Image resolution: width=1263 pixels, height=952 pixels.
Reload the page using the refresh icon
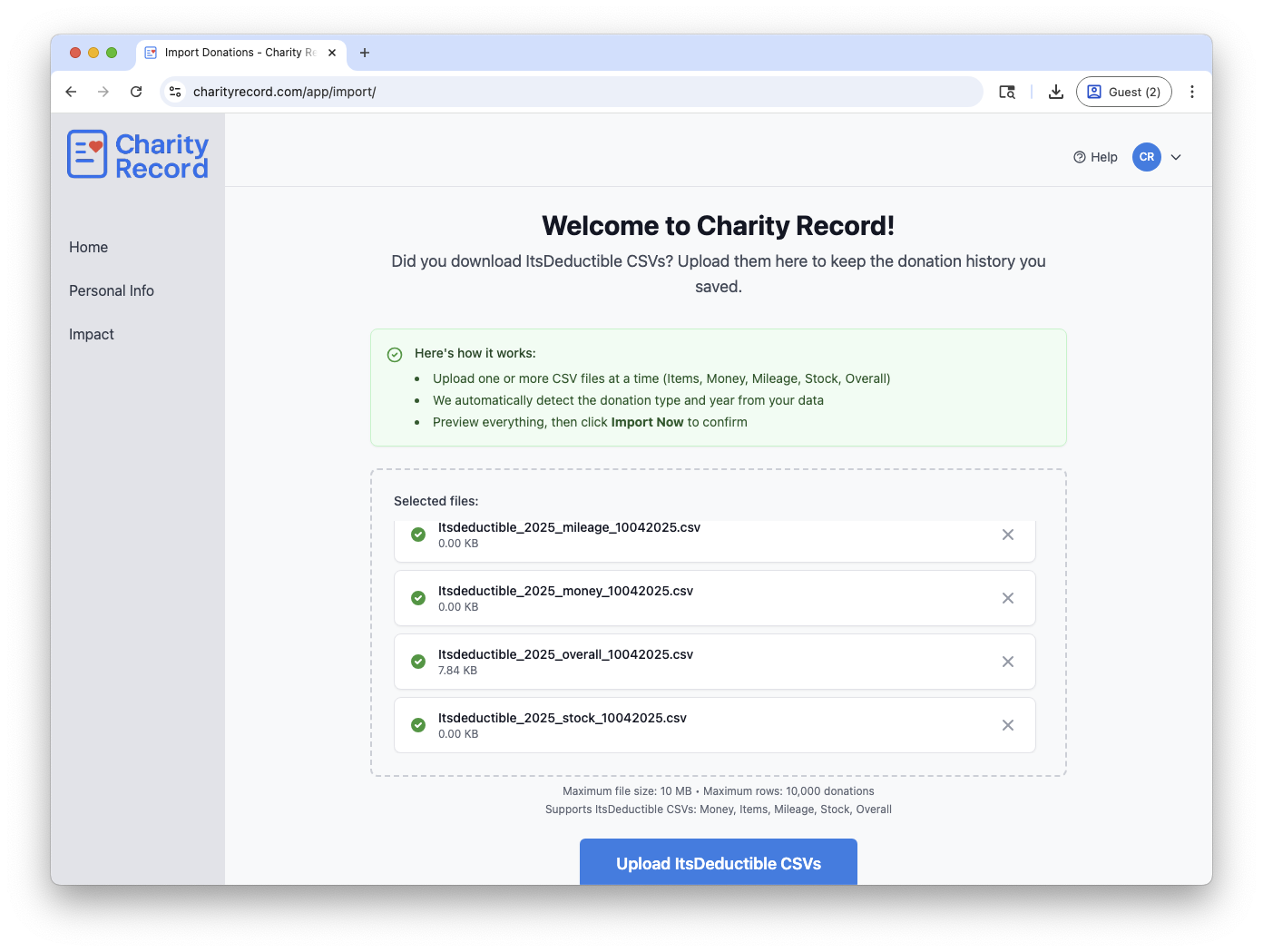(x=136, y=92)
